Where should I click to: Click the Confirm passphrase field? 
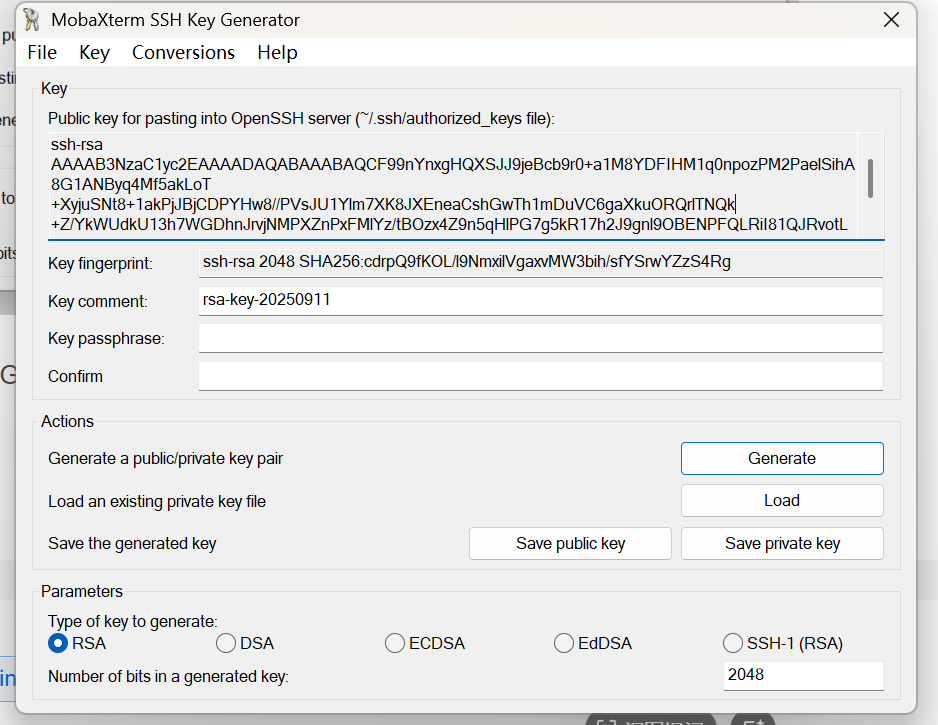click(540, 376)
